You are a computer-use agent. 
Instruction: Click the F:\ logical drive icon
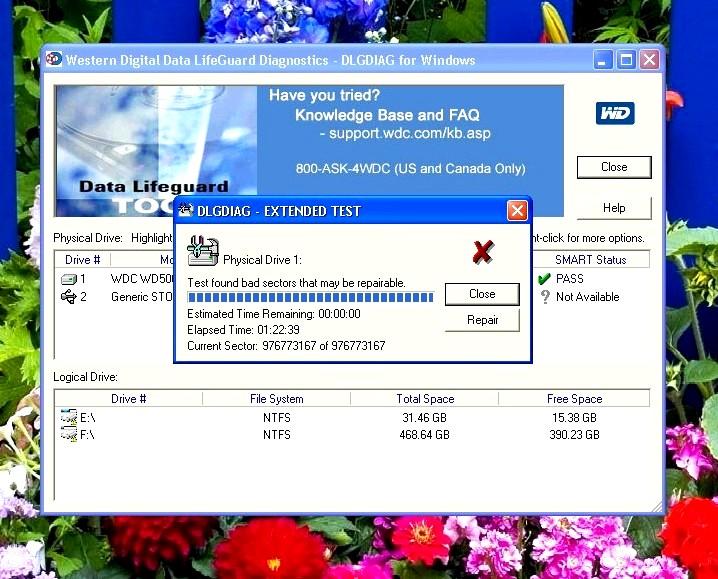click(x=69, y=434)
